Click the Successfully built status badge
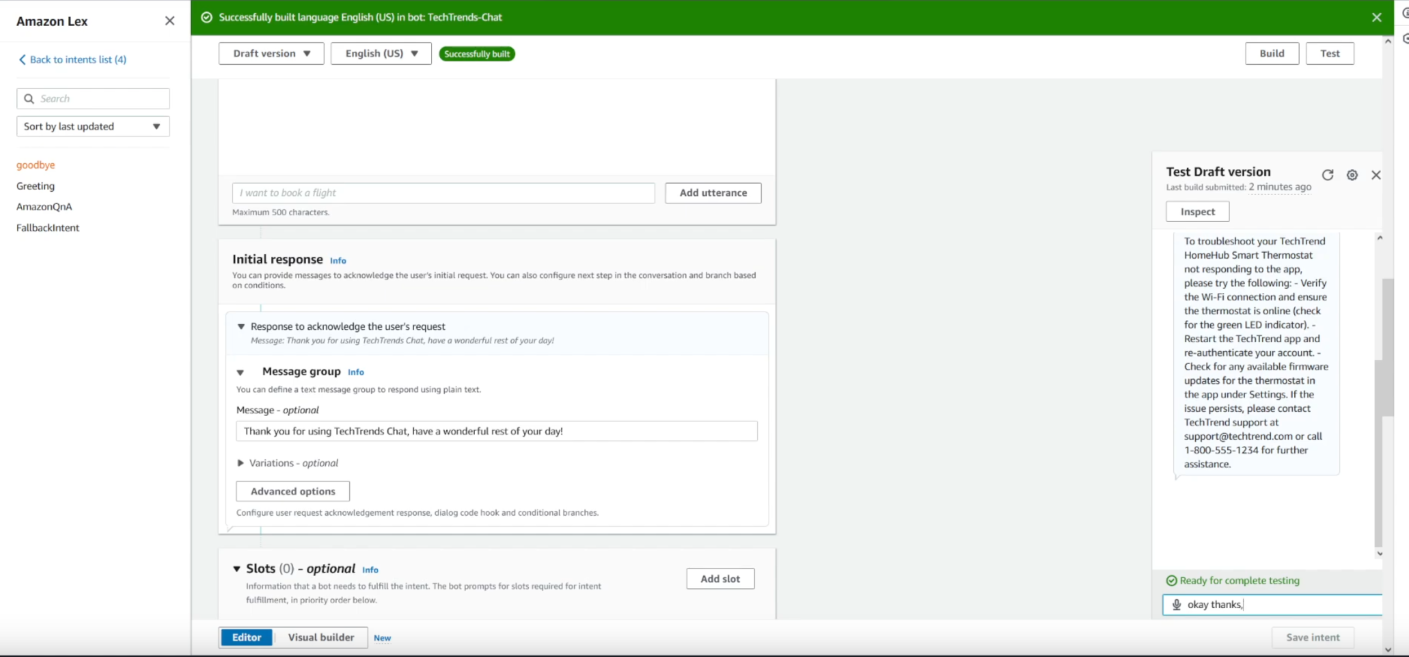Screen dimensions: 1409x657 click(477, 54)
